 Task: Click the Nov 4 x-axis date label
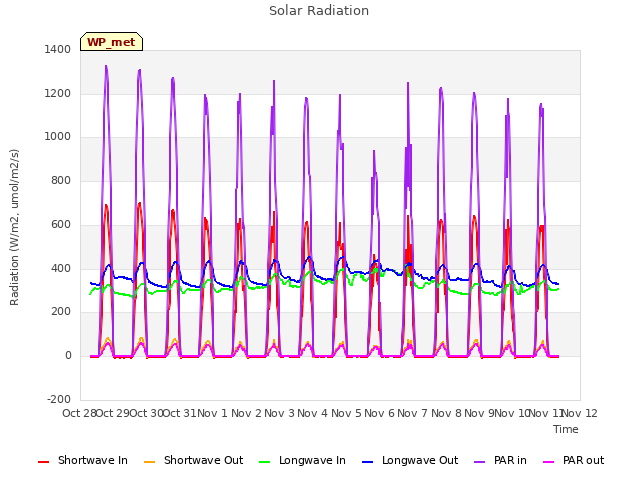tap(313, 413)
